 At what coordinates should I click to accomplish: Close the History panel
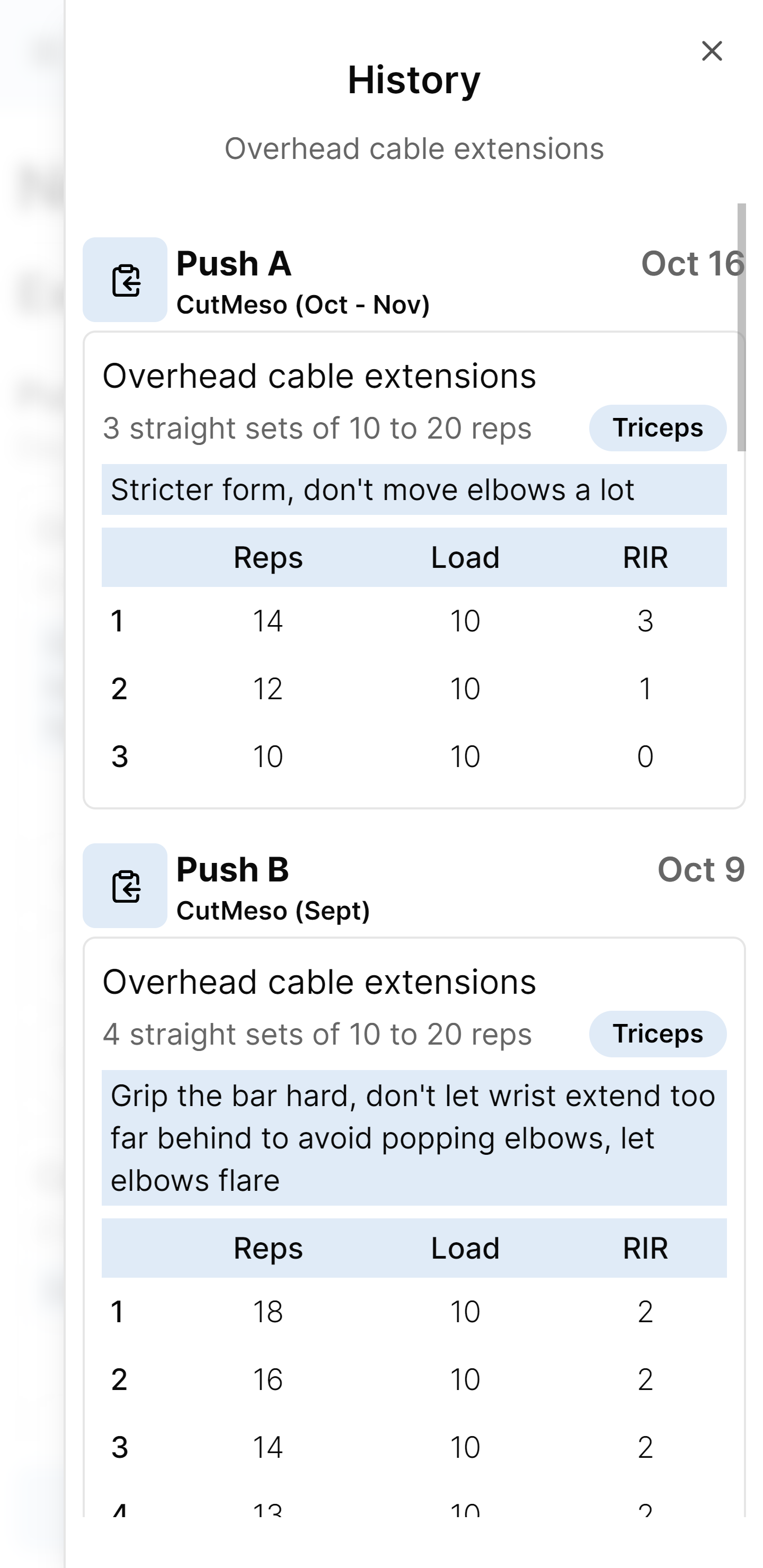[711, 51]
